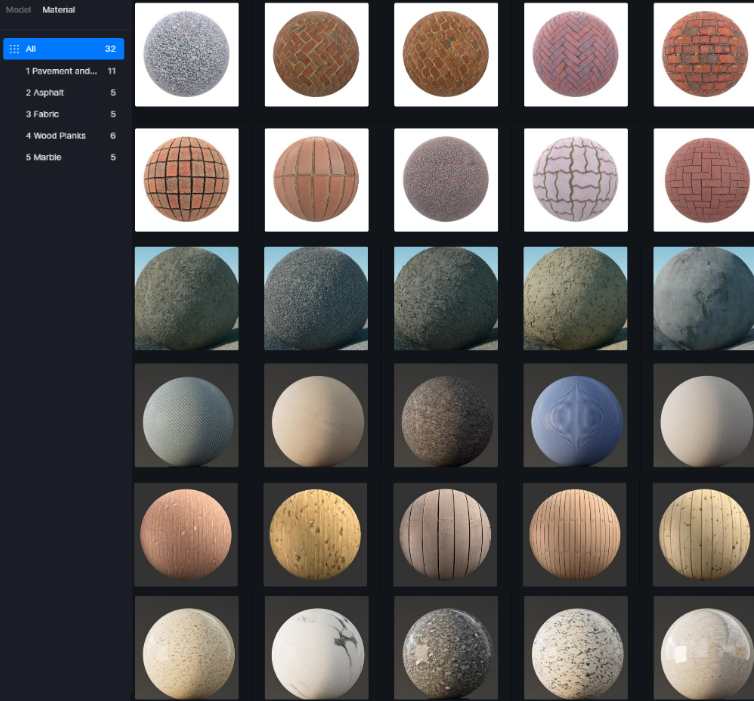Switch to the Material tab

point(59,10)
